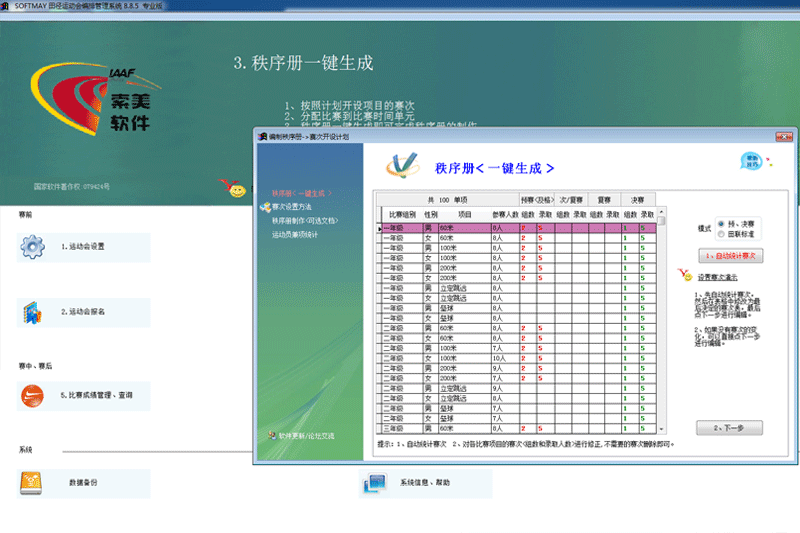Viewport: 800px width, 533px height.
Task: Click the orange 比赛成绩管理 icon
Action: click(x=32, y=396)
